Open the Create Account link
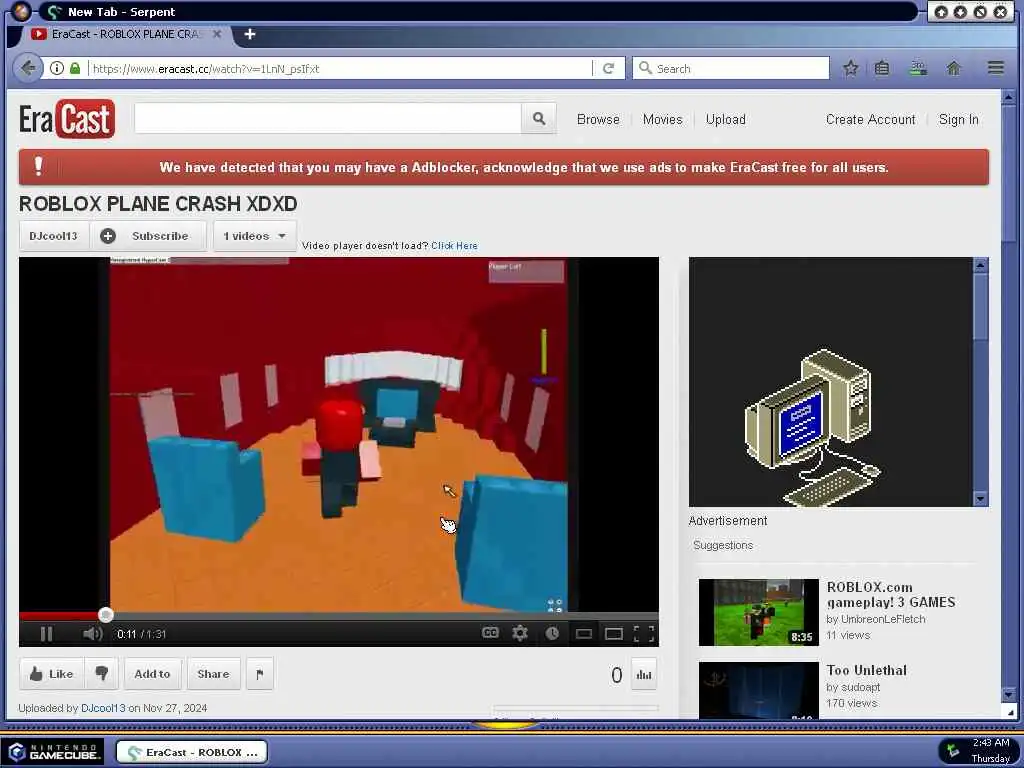 tap(871, 120)
